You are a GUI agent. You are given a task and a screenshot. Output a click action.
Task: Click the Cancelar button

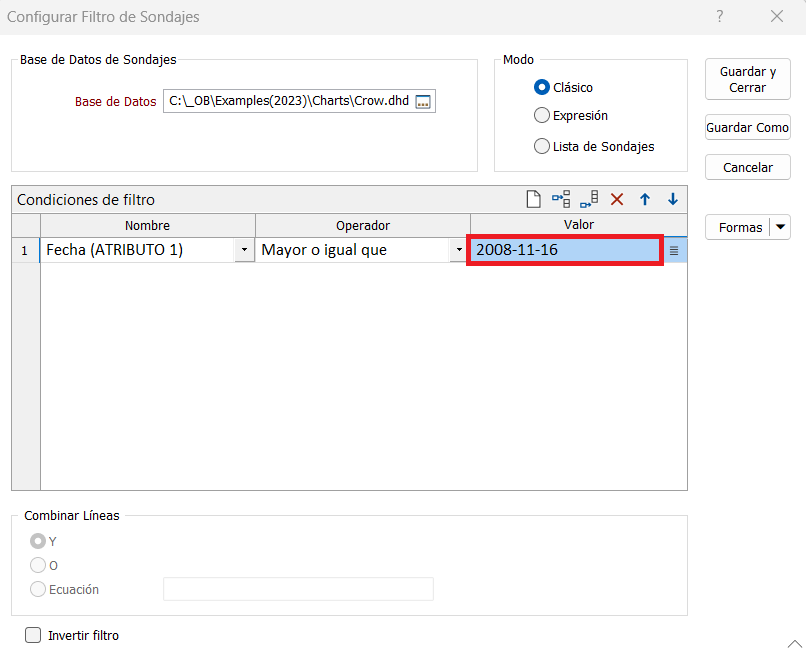(x=747, y=167)
